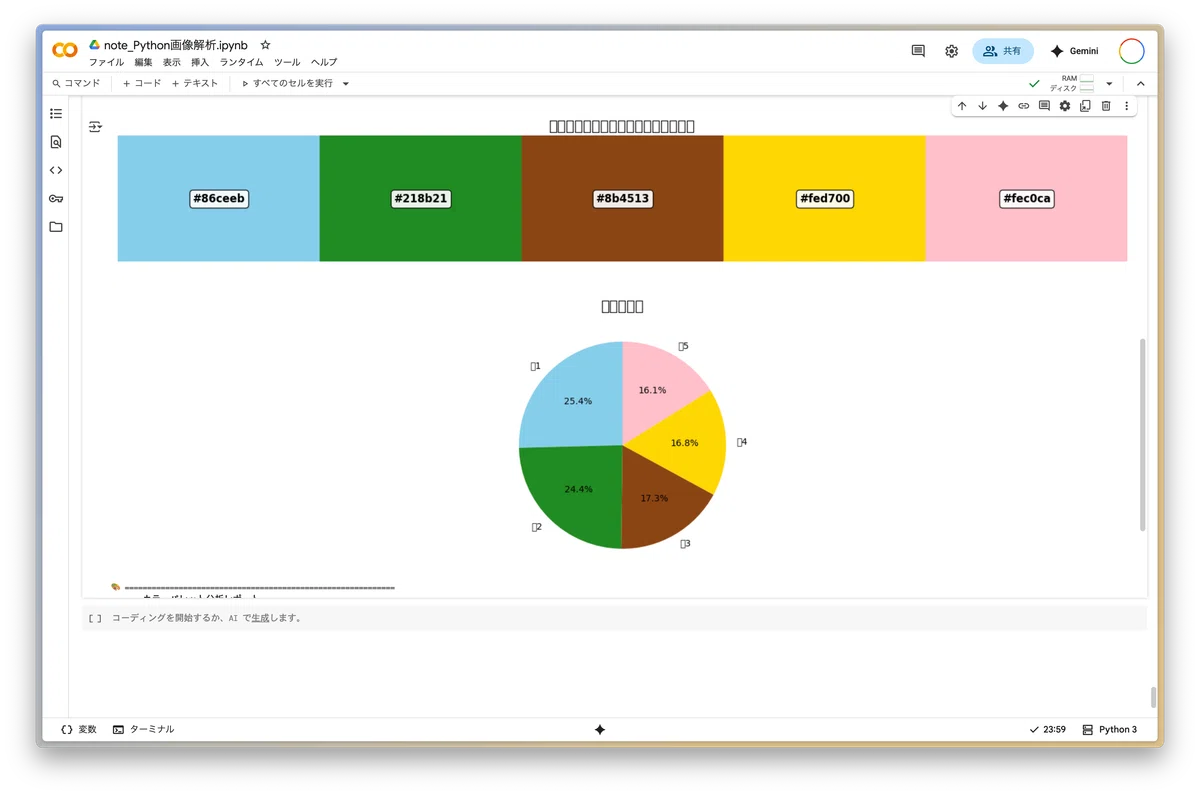Star the notebook note_Python画像解析.ipynb
Image resolution: width=1200 pixels, height=795 pixels.
tap(265, 45)
